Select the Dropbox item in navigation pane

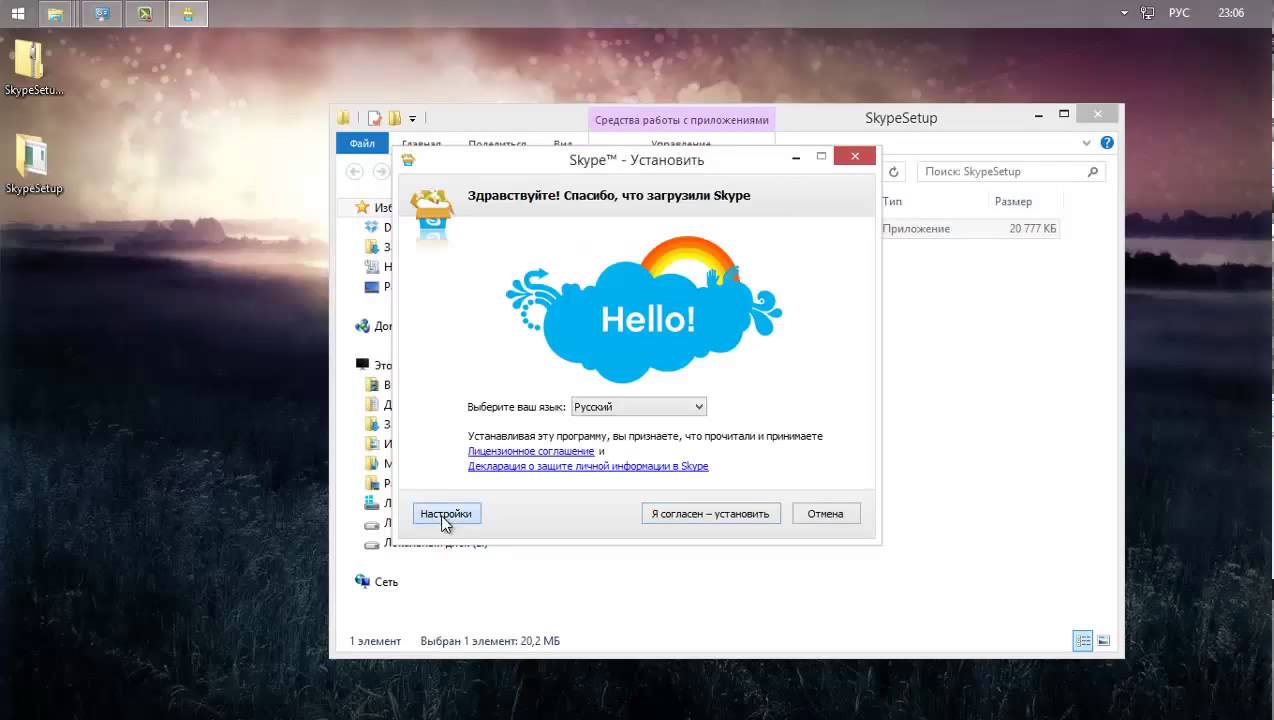(372, 227)
